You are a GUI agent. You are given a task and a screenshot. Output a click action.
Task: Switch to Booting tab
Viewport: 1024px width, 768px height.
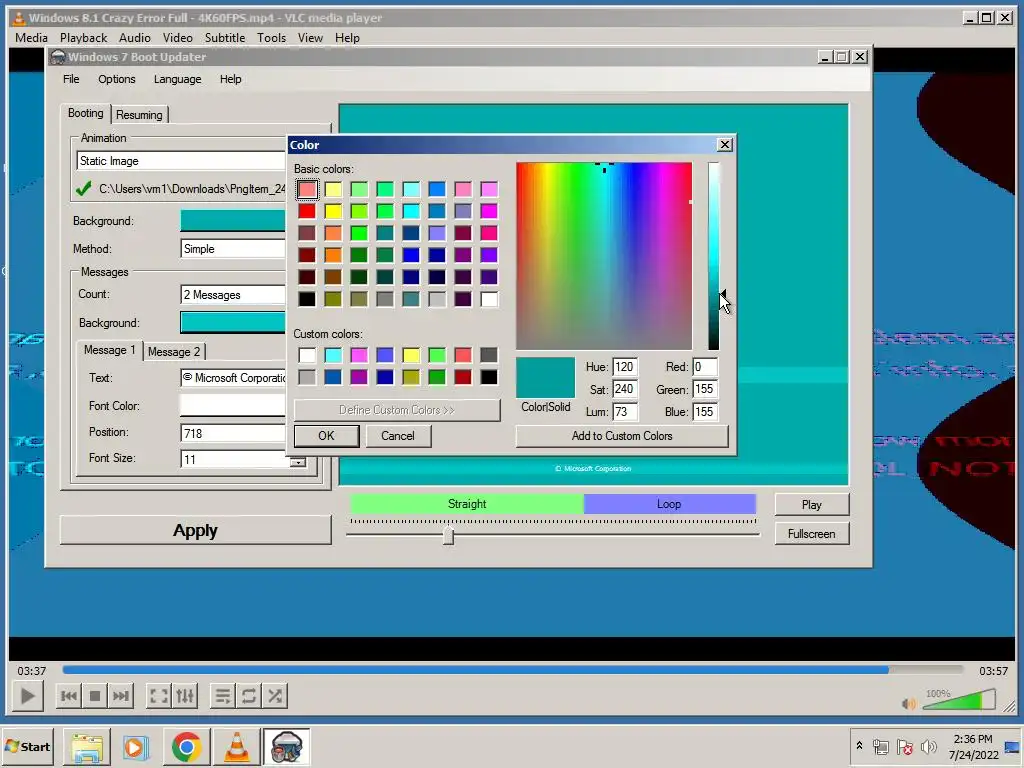tap(86, 113)
